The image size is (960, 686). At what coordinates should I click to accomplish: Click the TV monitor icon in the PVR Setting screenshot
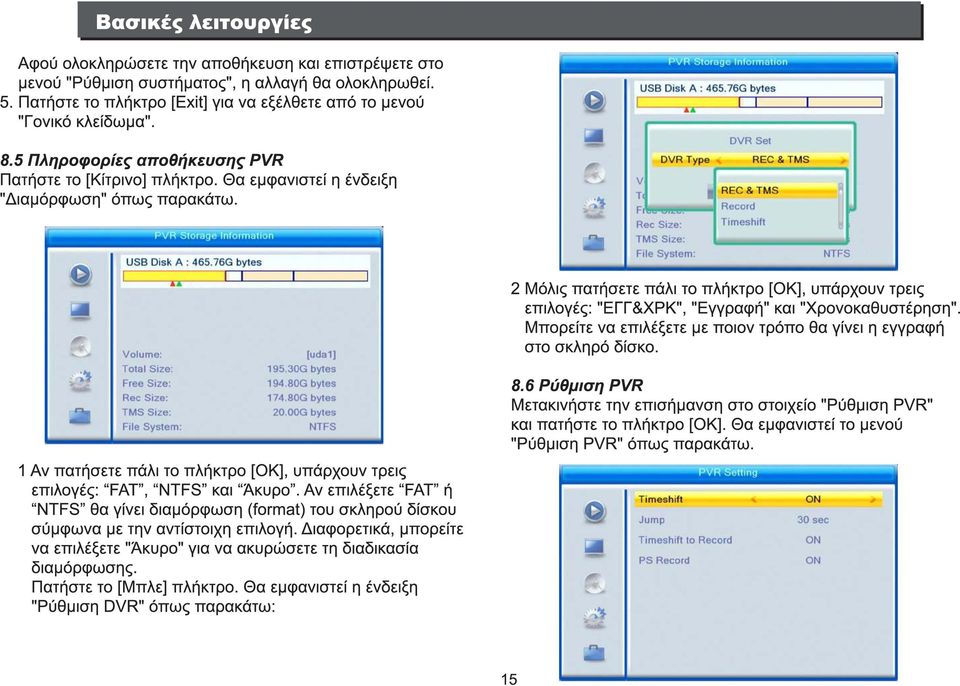point(594,546)
